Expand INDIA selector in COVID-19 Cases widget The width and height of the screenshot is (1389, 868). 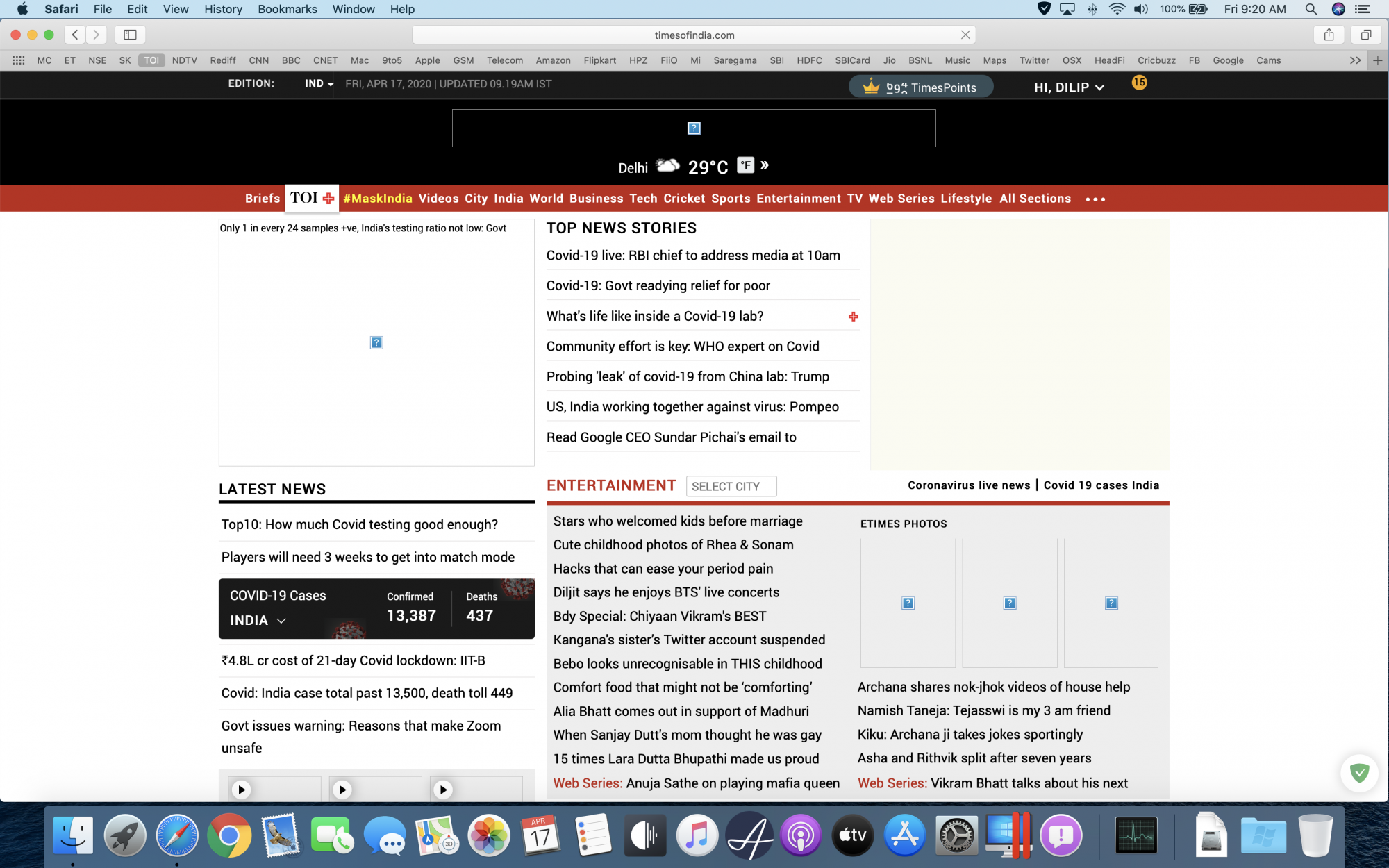click(x=258, y=620)
